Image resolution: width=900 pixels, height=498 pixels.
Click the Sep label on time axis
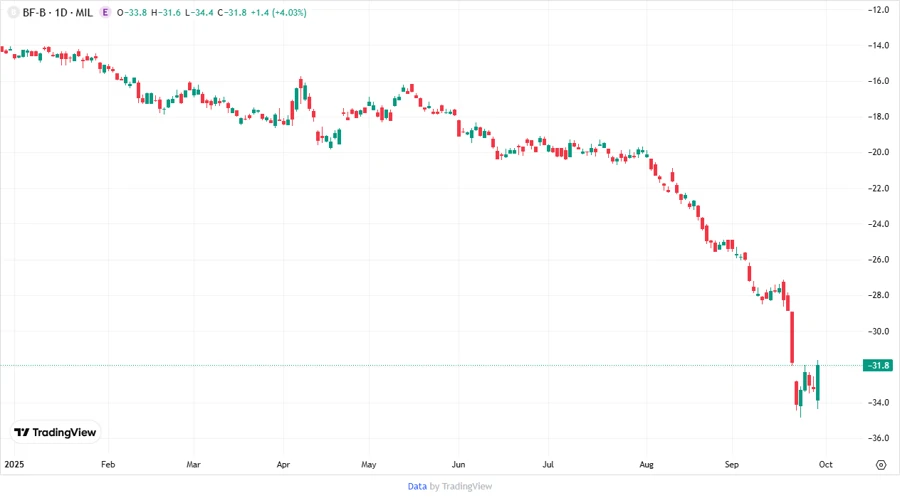(x=731, y=464)
